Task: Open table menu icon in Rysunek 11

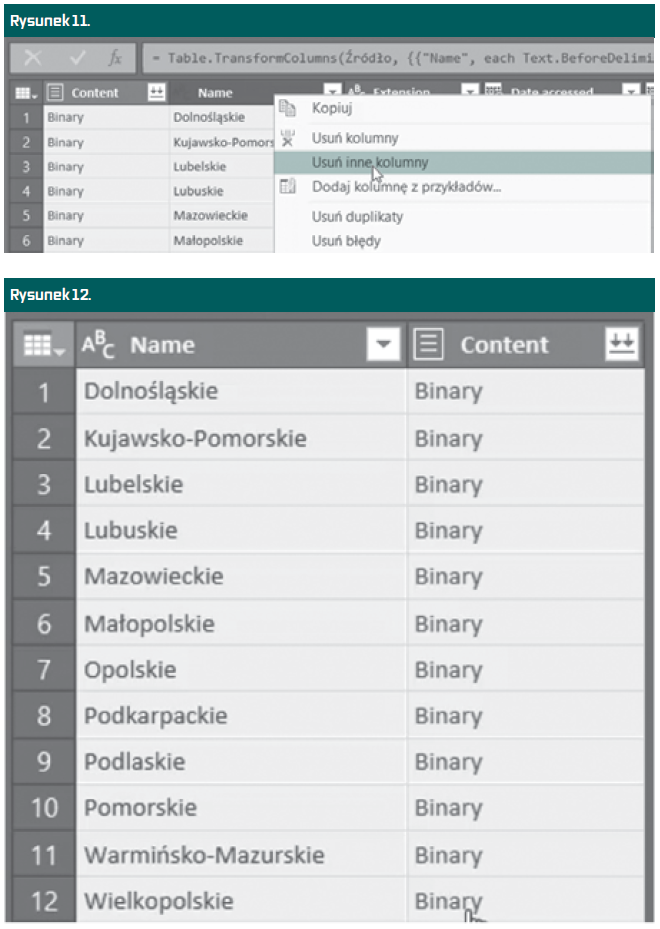Action: [x=25, y=93]
